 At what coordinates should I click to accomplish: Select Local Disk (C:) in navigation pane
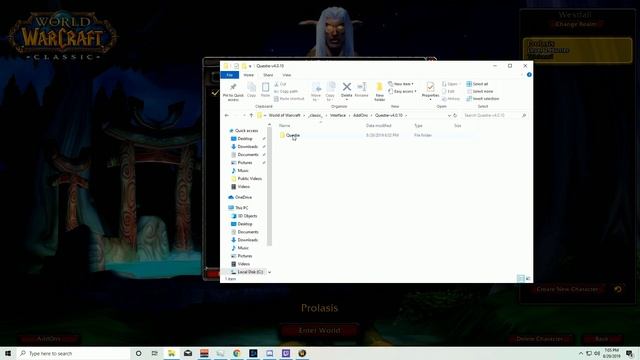(x=247, y=272)
